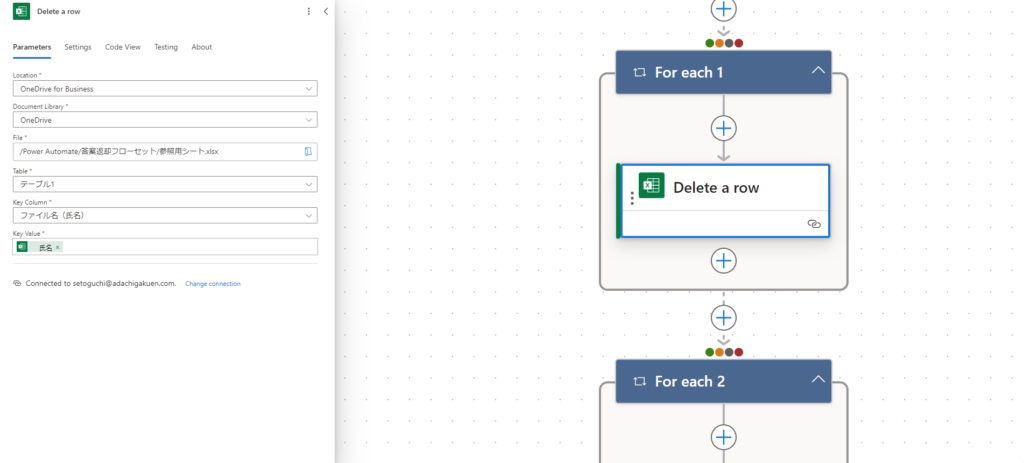The height and width of the screenshot is (463, 1024).
Task: Select the For each 1 header
Action: [724, 72]
